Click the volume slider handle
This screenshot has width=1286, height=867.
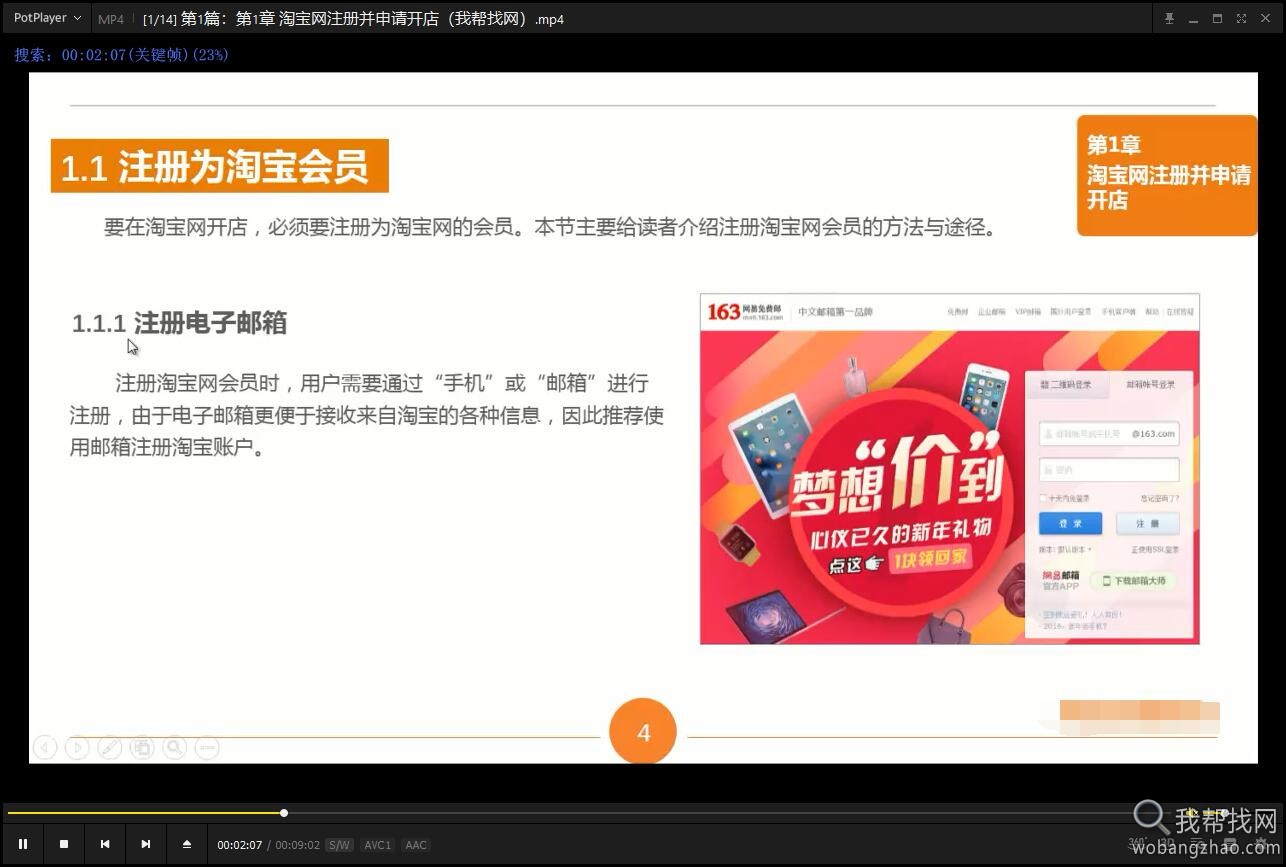pyautogui.click(x=1224, y=813)
